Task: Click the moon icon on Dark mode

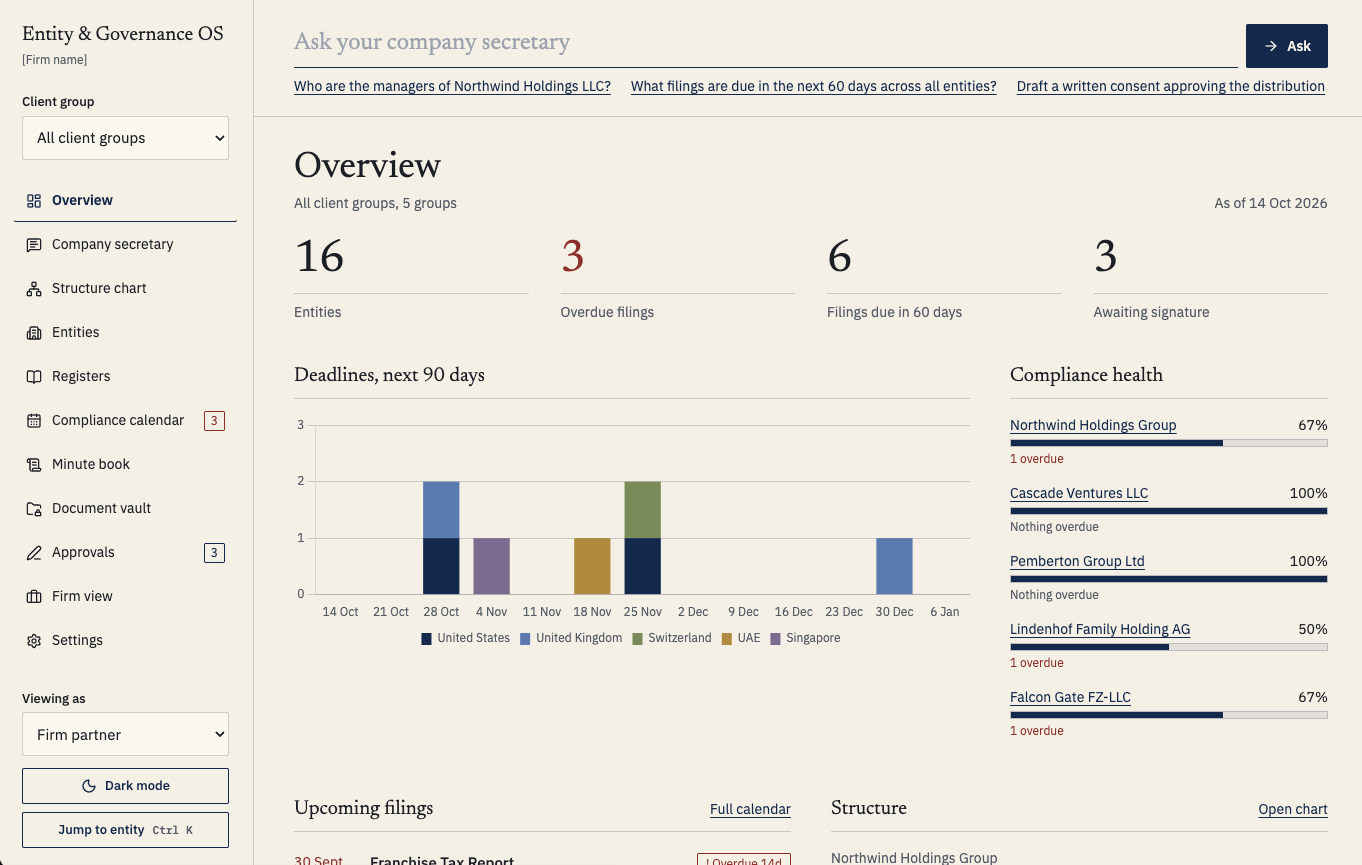Action: click(x=89, y=786)
